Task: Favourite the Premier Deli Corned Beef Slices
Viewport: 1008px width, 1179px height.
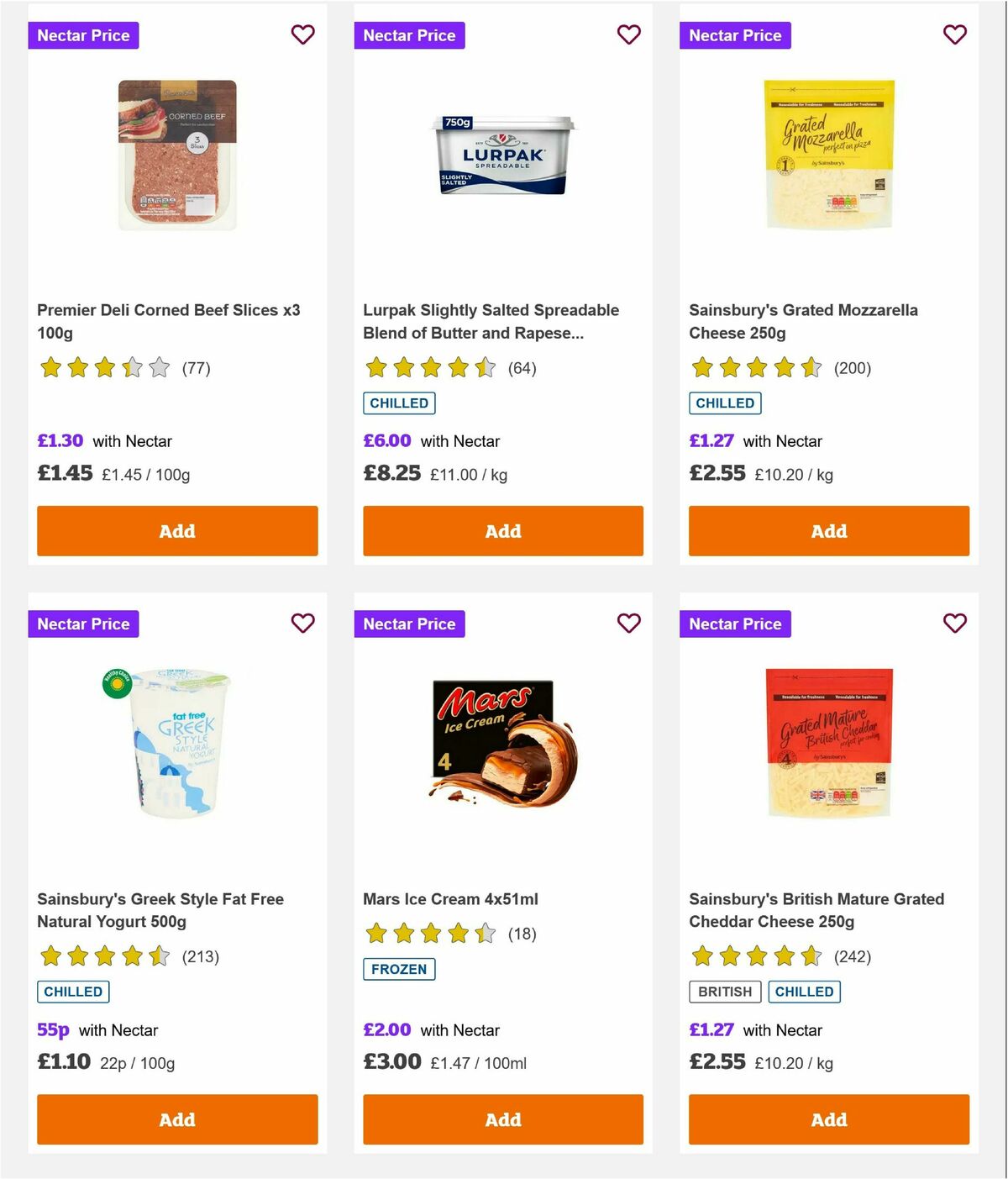Action: pos(302,34)
